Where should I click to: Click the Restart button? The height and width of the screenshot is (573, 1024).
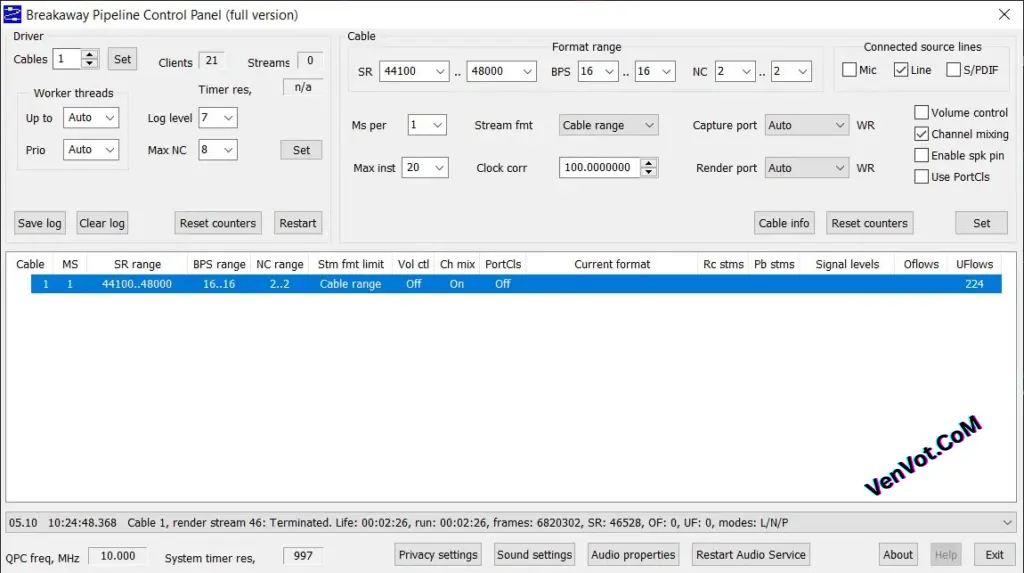[298, 223]
